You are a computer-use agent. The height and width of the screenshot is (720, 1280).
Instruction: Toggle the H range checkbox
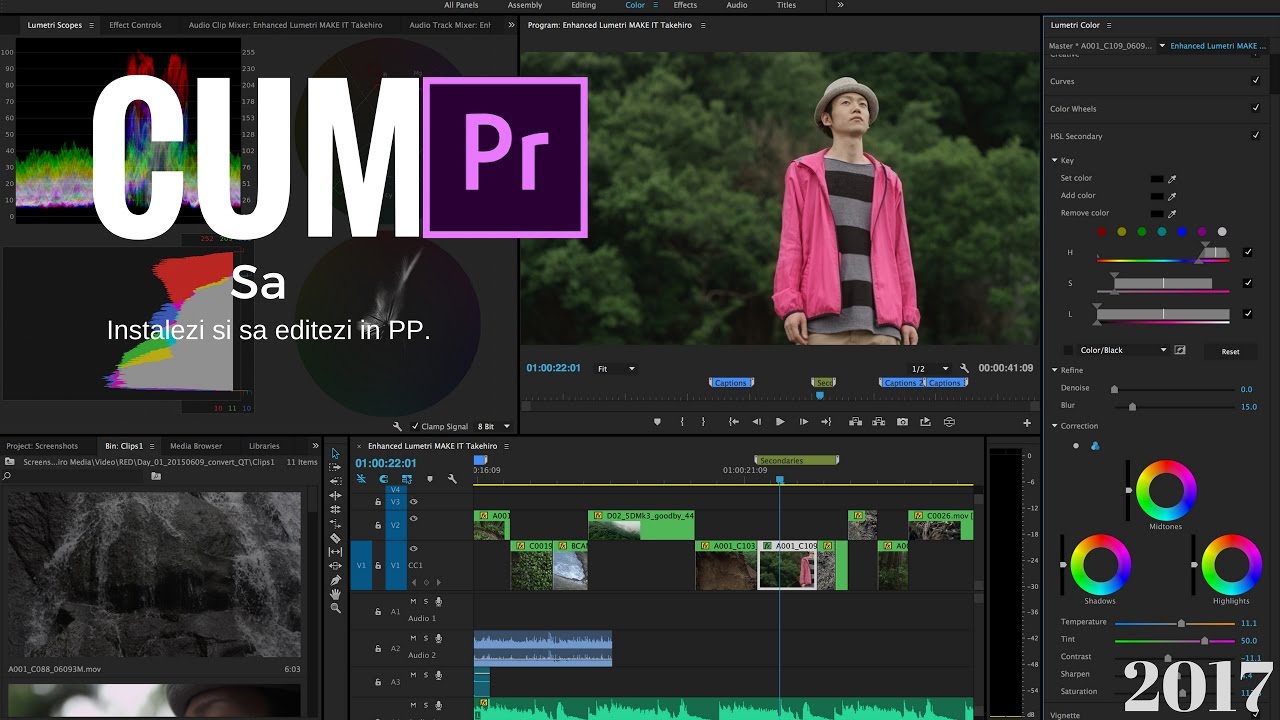[x=1248, y=252]
